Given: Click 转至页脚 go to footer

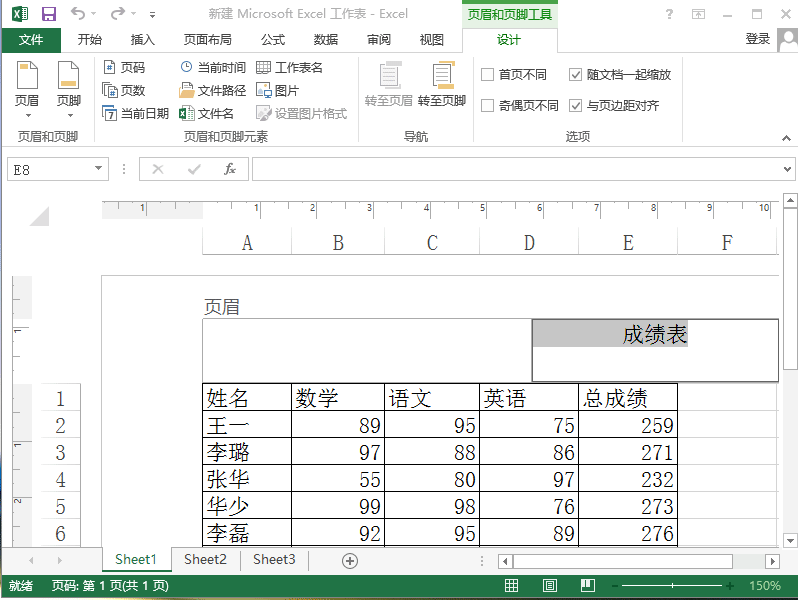Looking at the screenshot, I should pyautogui.click(x=442, y=84).
